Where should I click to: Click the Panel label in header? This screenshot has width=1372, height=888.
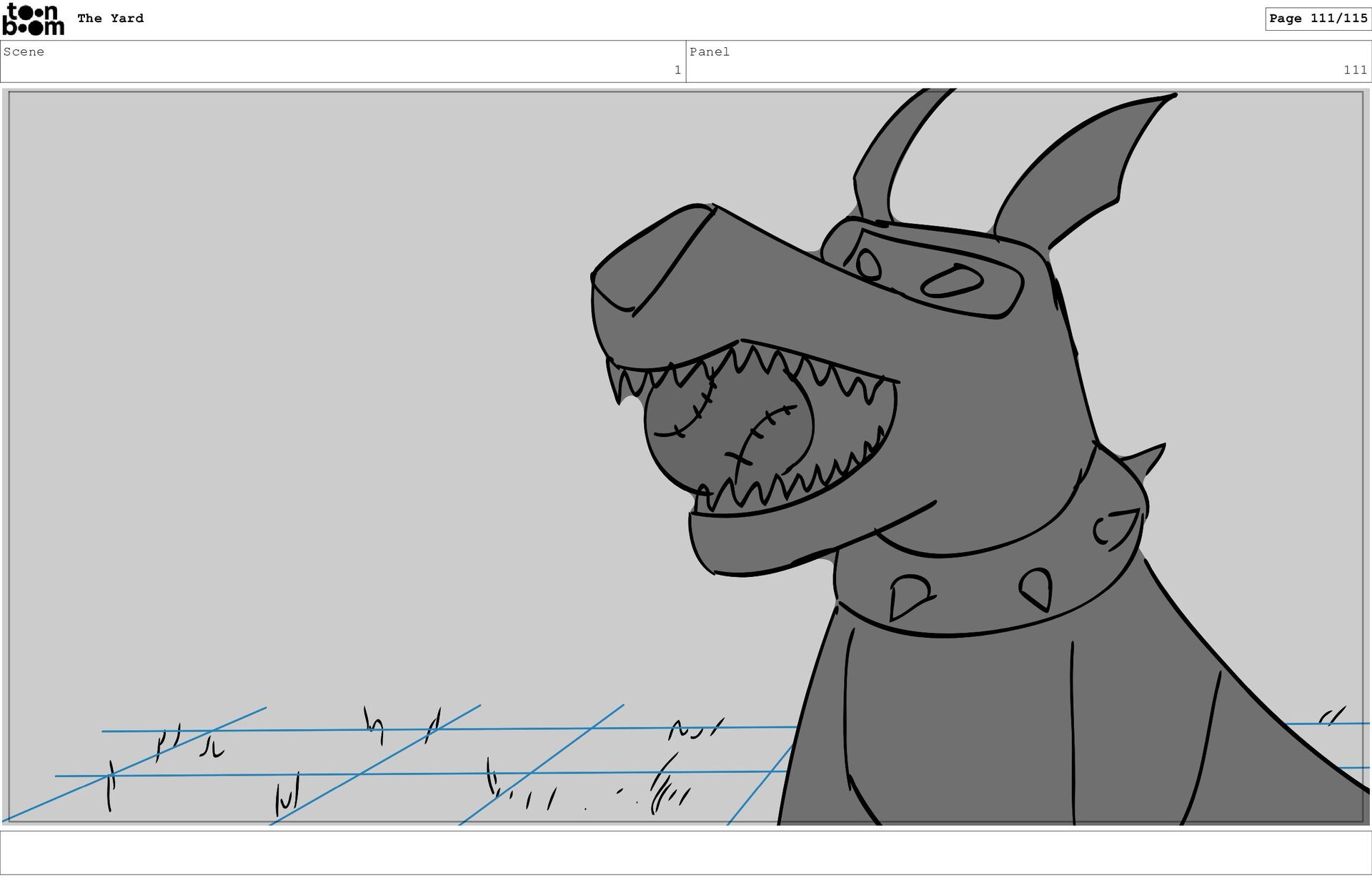pyautogui.click(x=709, y=51)
